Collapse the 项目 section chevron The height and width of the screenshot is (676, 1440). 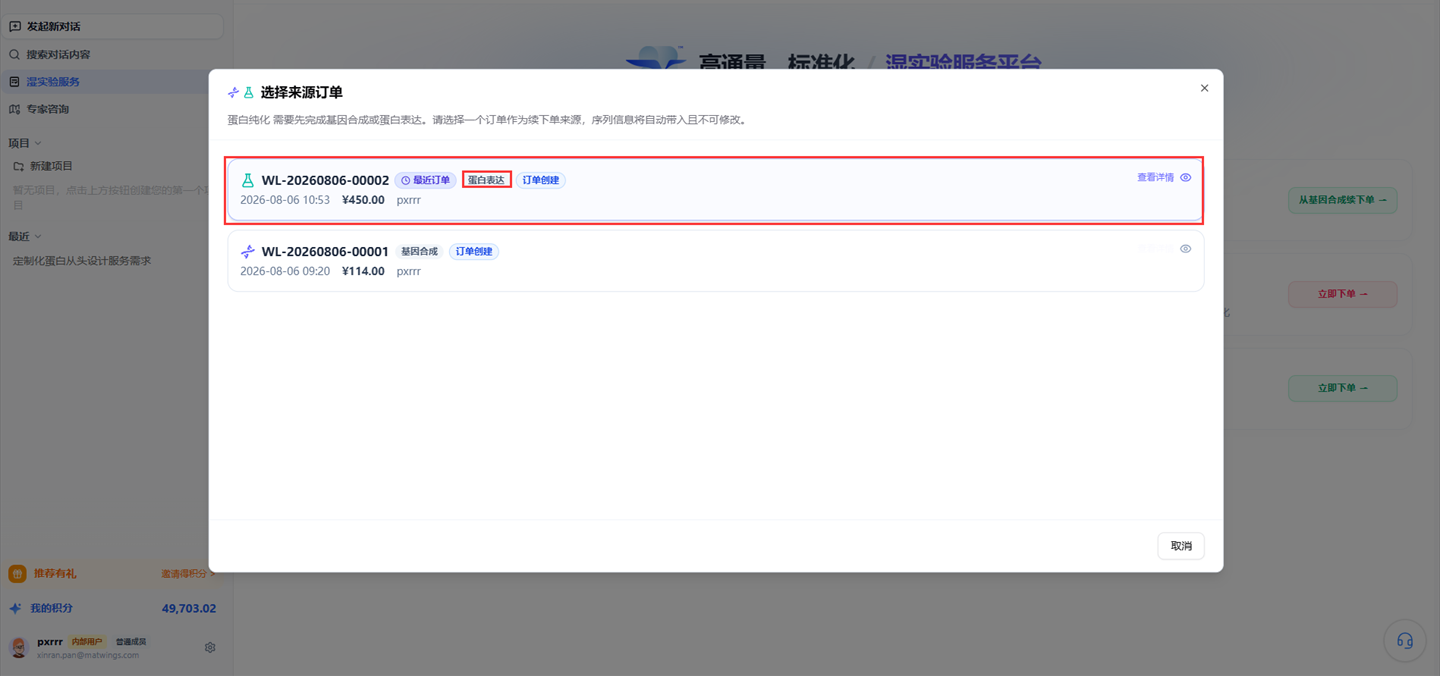(38, 143)
